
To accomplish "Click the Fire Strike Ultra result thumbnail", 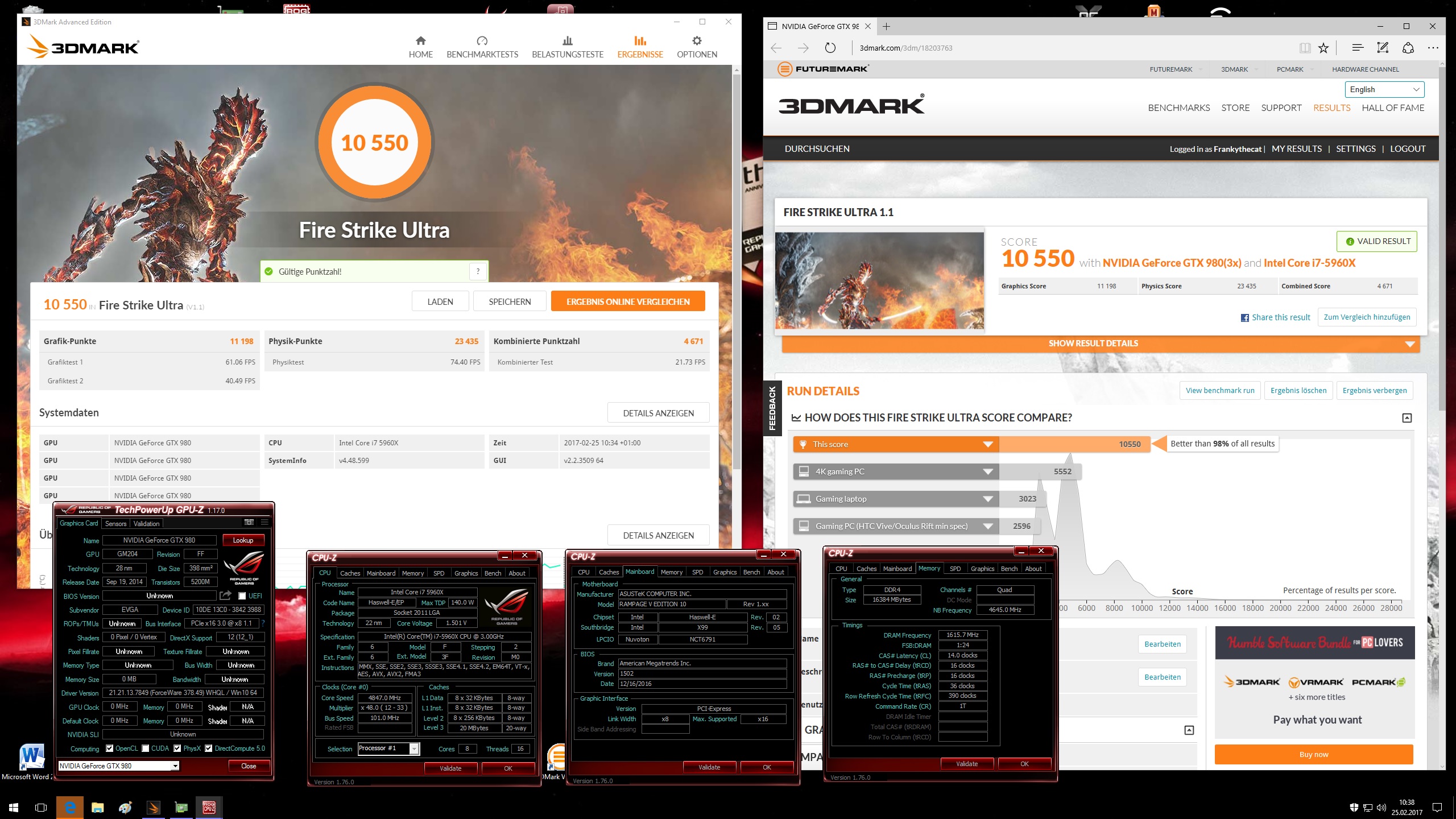I will pyautogui.click(x=879, y=280).
